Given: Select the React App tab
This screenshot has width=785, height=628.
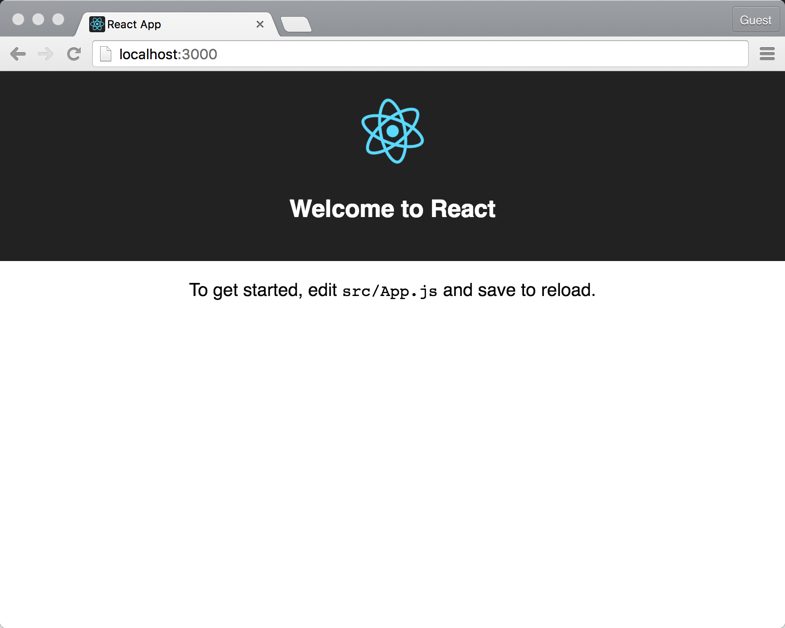Looking at the screenshot, I should pos(176,24).
